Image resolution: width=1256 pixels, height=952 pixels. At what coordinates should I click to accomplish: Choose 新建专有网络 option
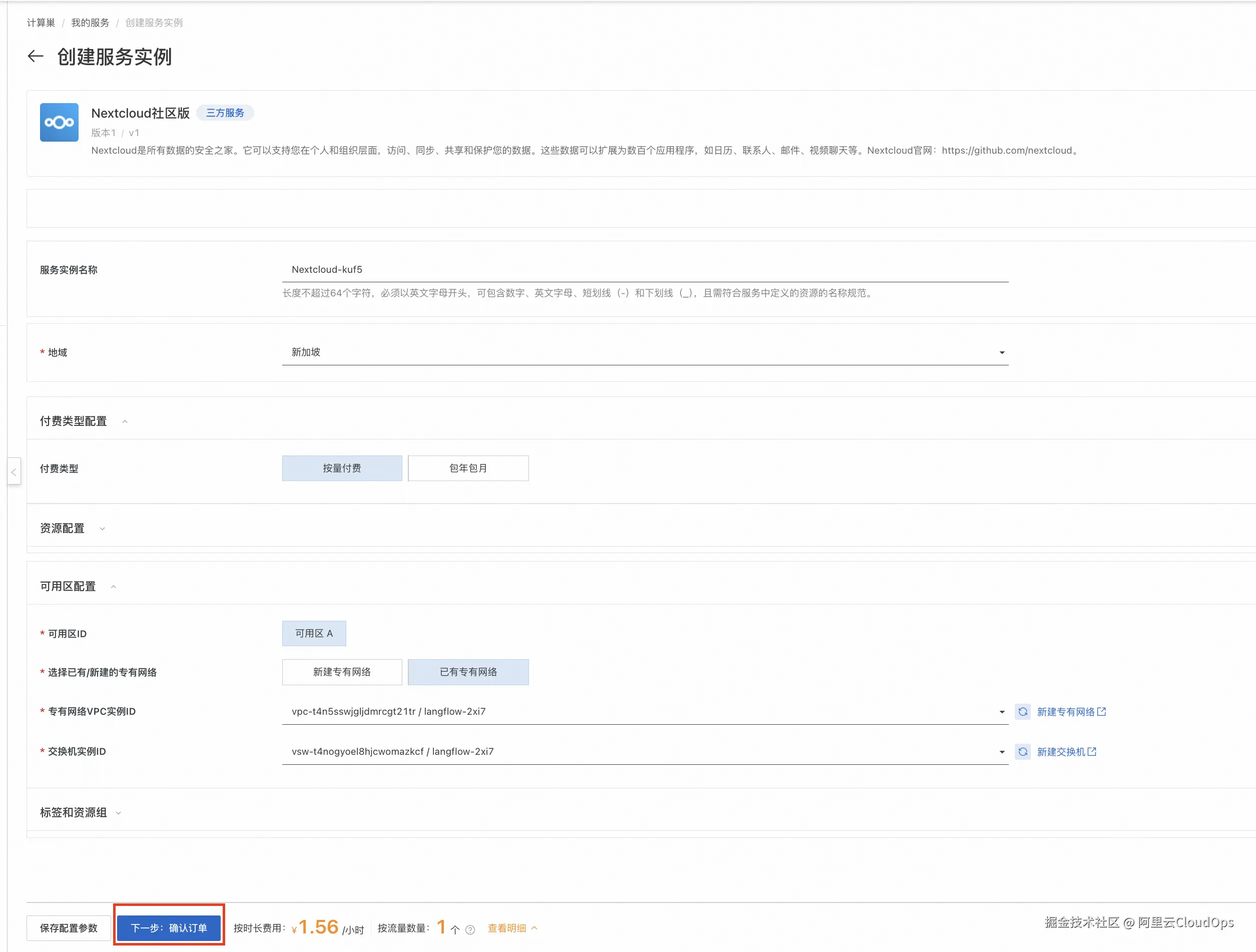[x=342, y=672]
